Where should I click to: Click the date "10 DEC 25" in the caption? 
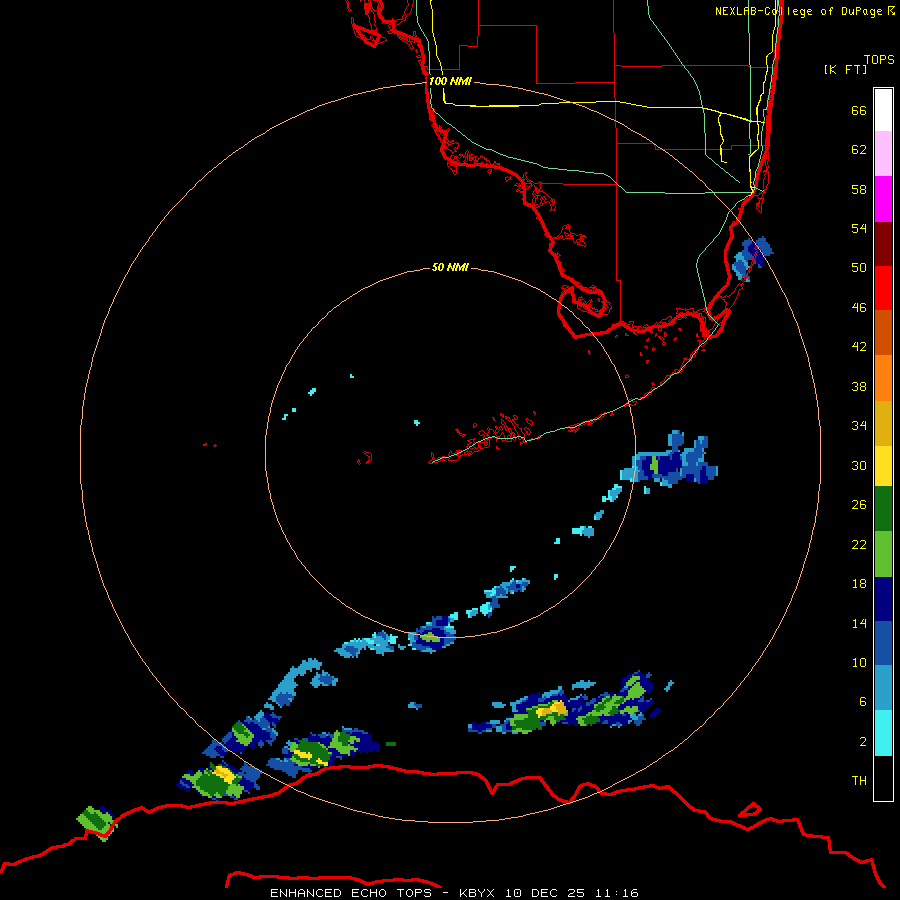coord(545,893)
